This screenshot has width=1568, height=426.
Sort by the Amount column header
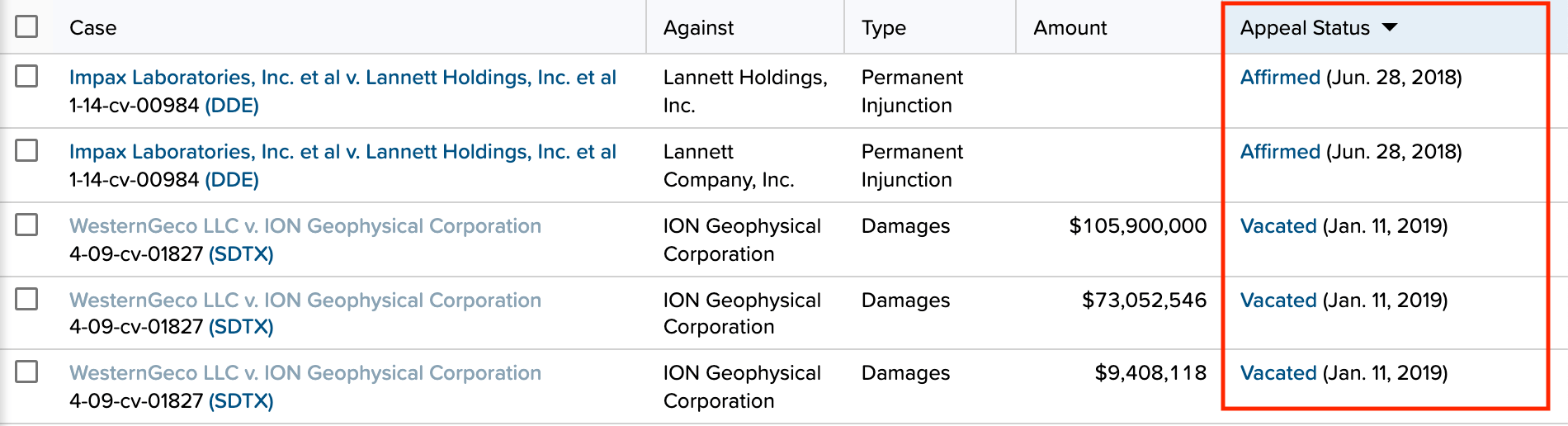[1070, 28]
